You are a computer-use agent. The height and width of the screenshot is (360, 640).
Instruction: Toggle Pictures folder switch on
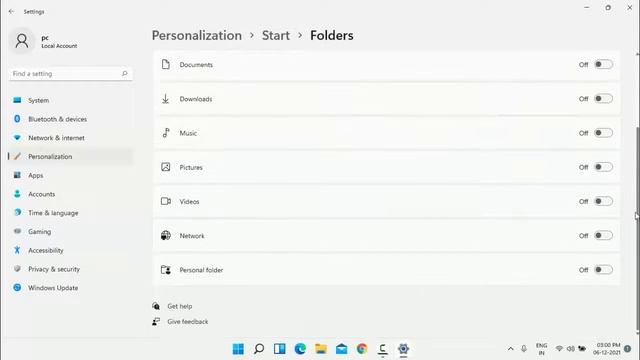pos(603,167)
